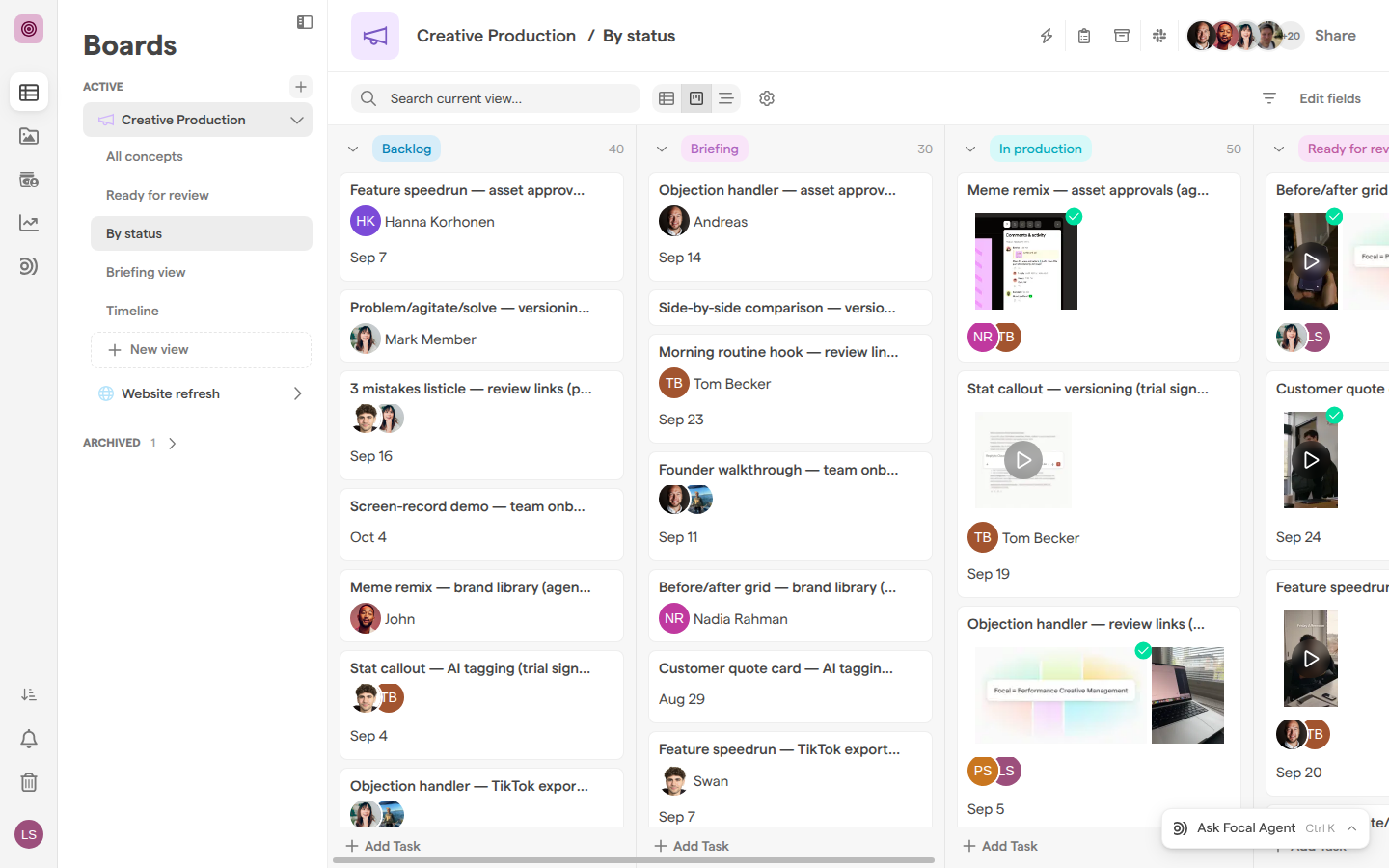Open Meme remix asset approvals thumbnail

[1026, 261]
